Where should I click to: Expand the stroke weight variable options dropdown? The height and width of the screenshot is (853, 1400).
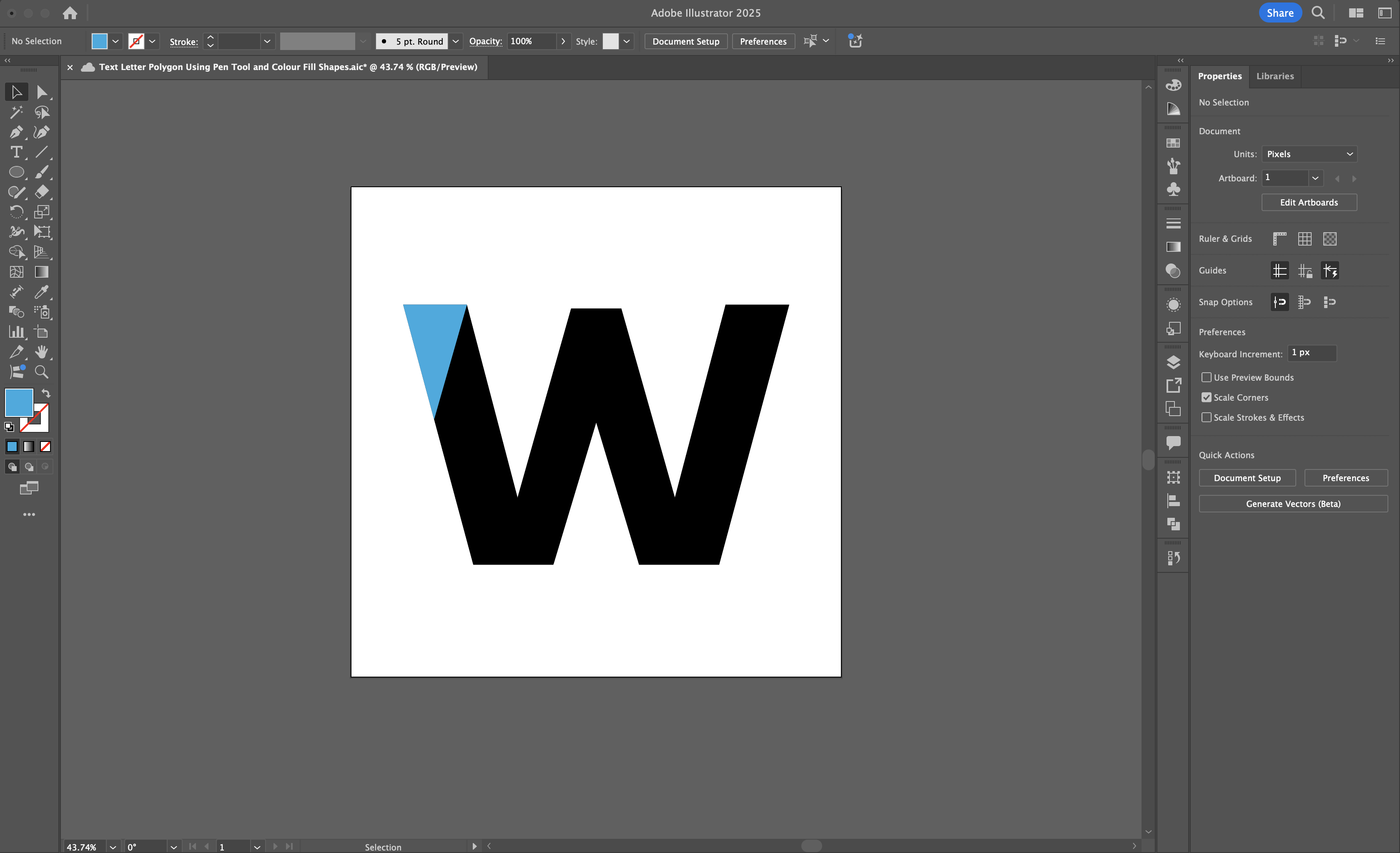click(x=267, y=41)
